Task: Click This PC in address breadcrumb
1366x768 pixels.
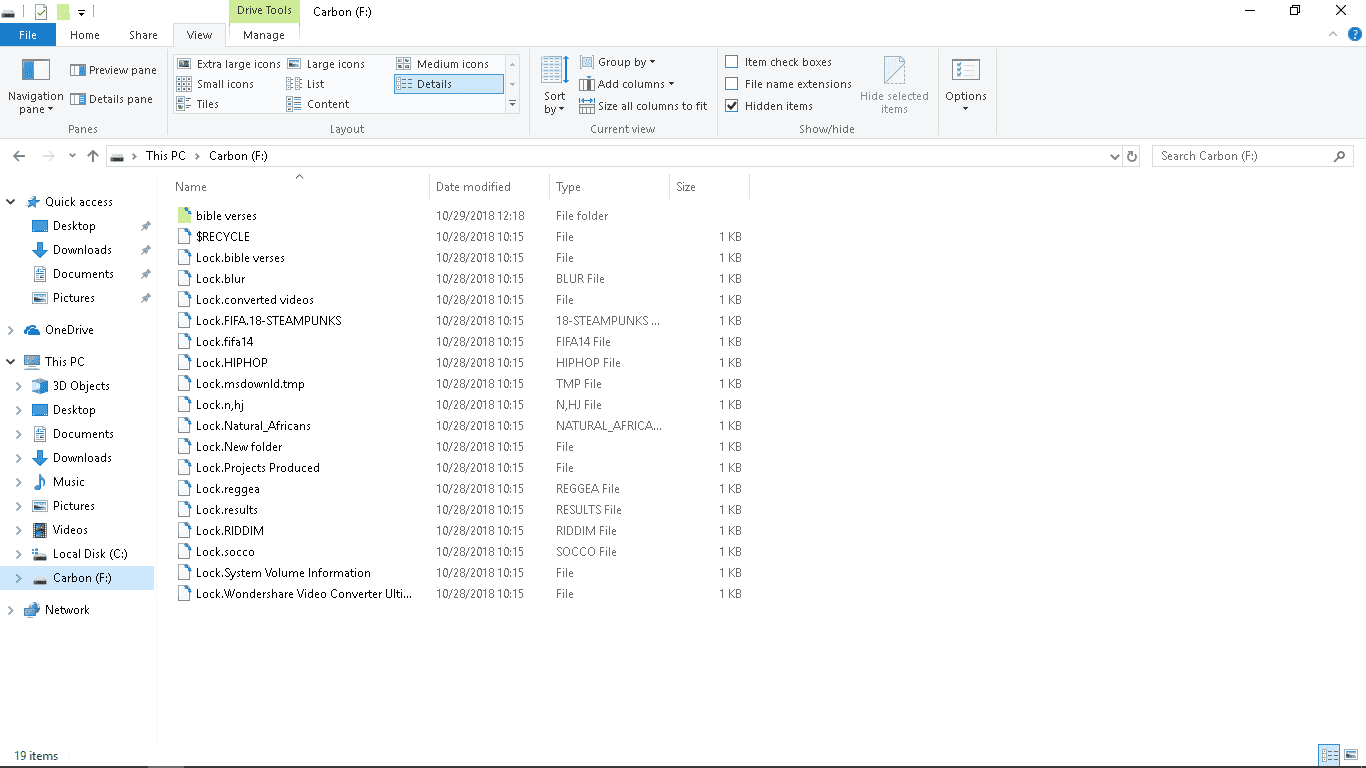Action: pyautogui.click(x=165, y=156)
